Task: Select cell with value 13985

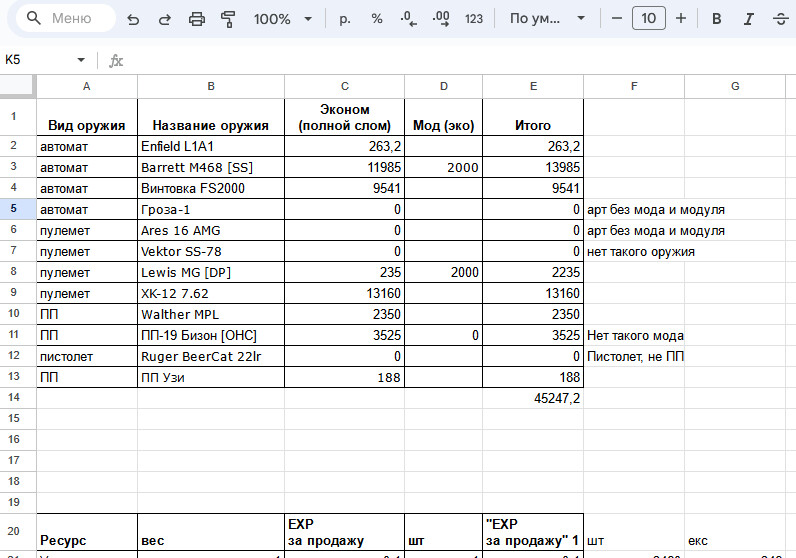Action: [x=533, y=167]
